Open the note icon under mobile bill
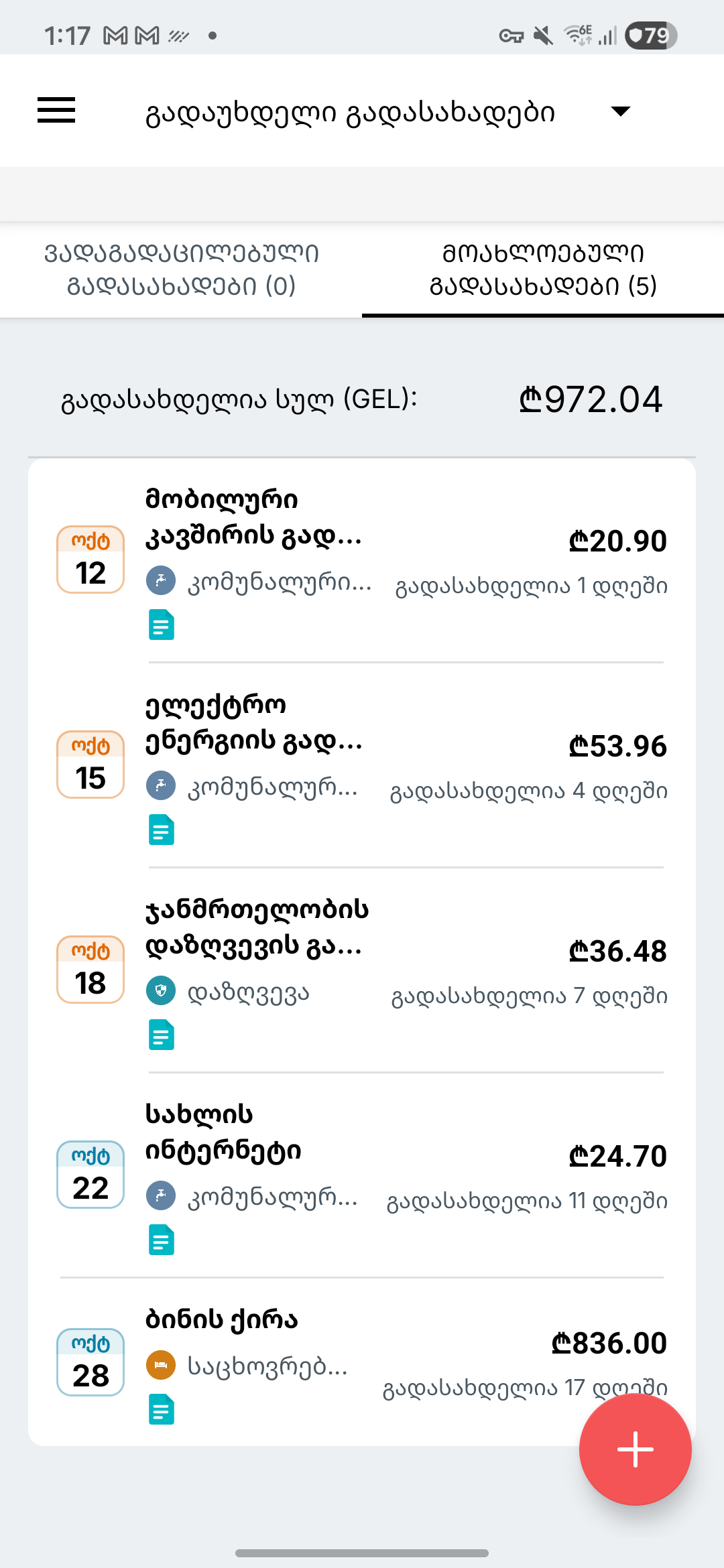Screen dimensions: 724x1568 click(162, 625)
